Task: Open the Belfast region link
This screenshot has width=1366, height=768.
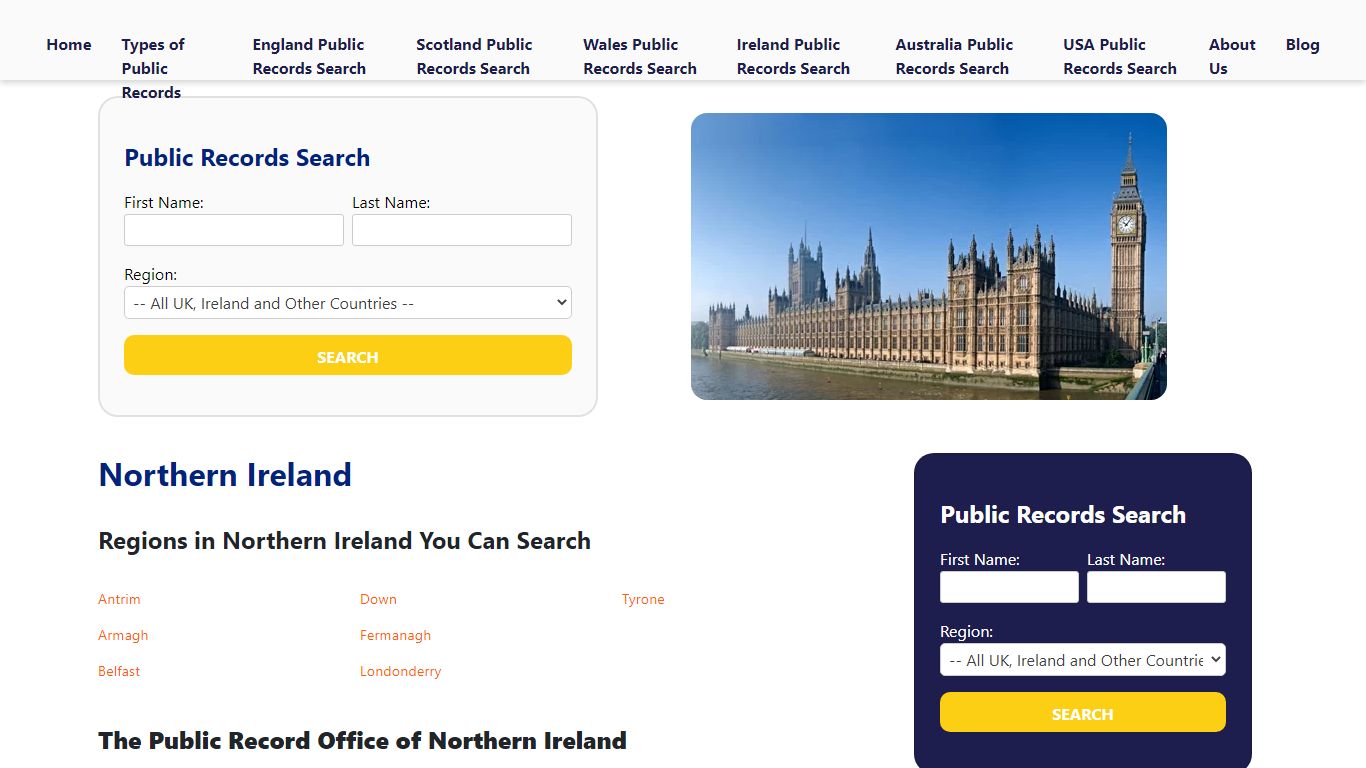Action: [x=119, y=671]
